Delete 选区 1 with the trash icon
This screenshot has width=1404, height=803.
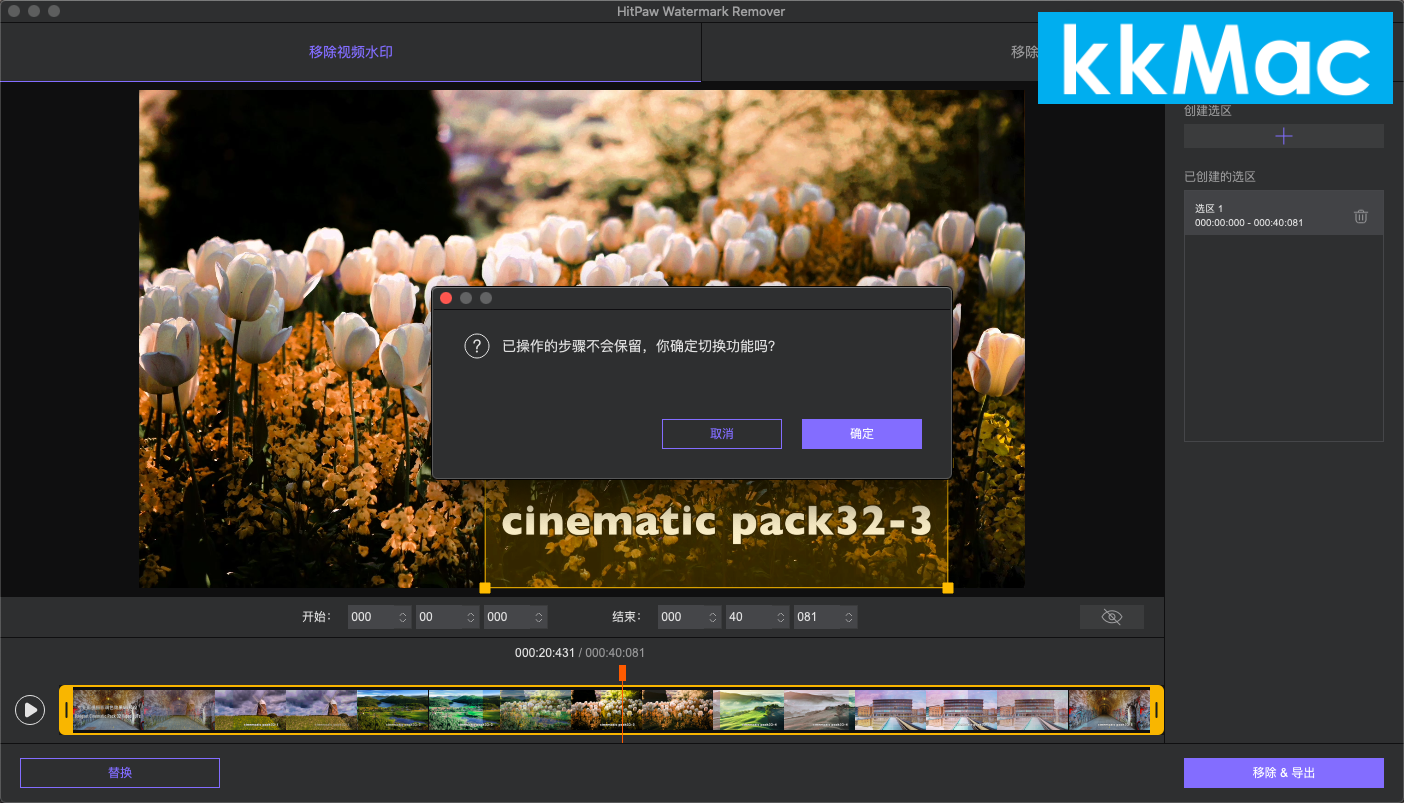point(1361,216)
